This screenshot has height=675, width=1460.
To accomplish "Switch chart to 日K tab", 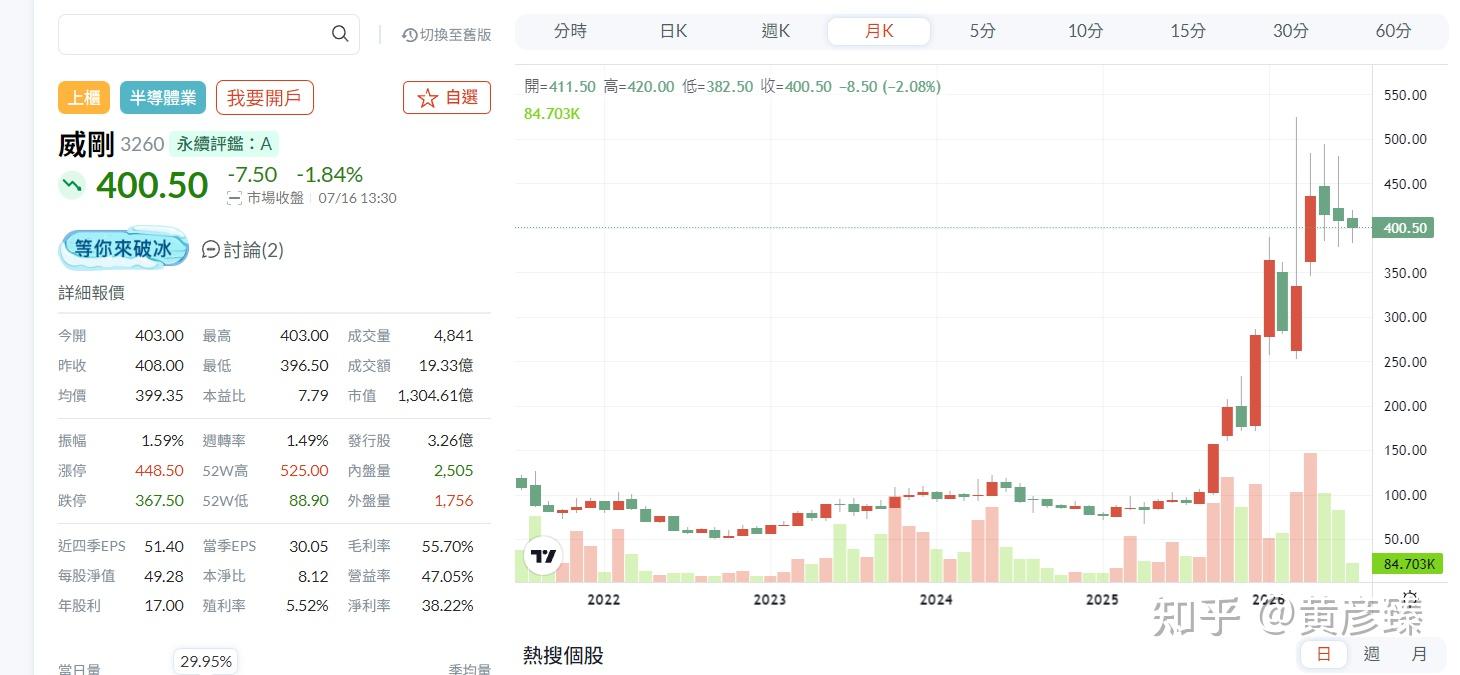I will point(673,31).
